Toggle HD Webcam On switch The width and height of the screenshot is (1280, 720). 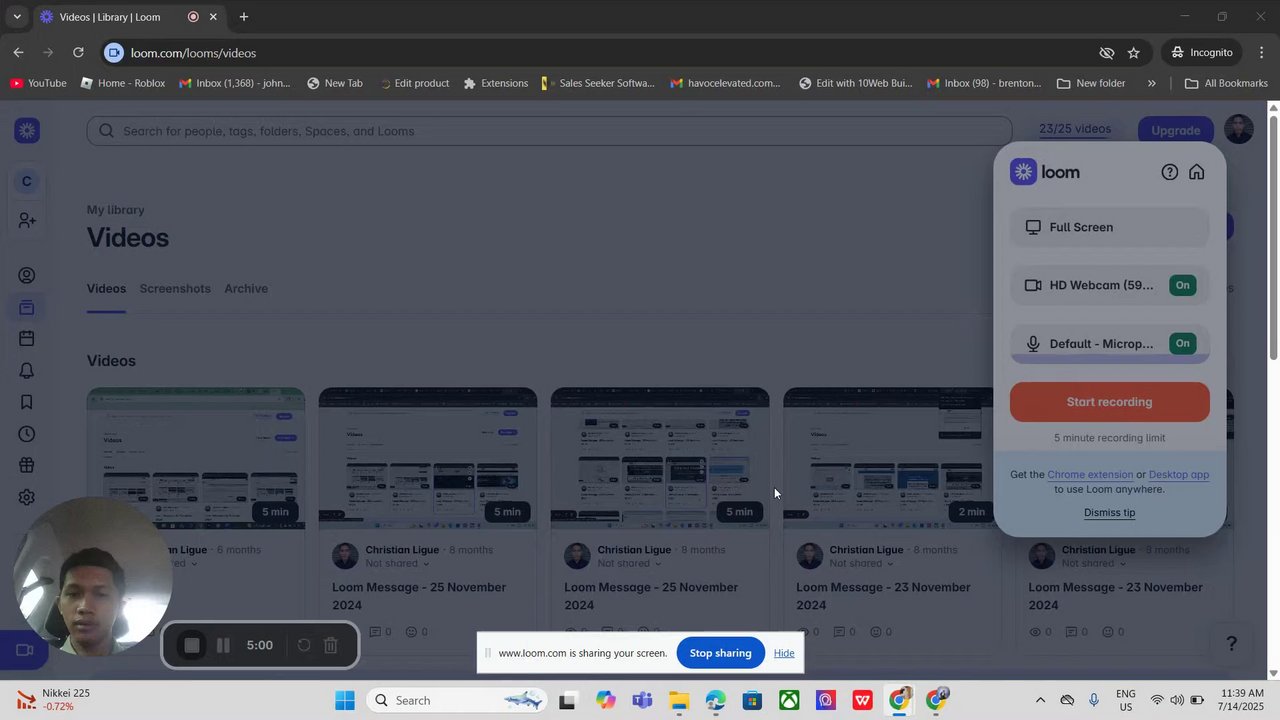coord(1183,285)
